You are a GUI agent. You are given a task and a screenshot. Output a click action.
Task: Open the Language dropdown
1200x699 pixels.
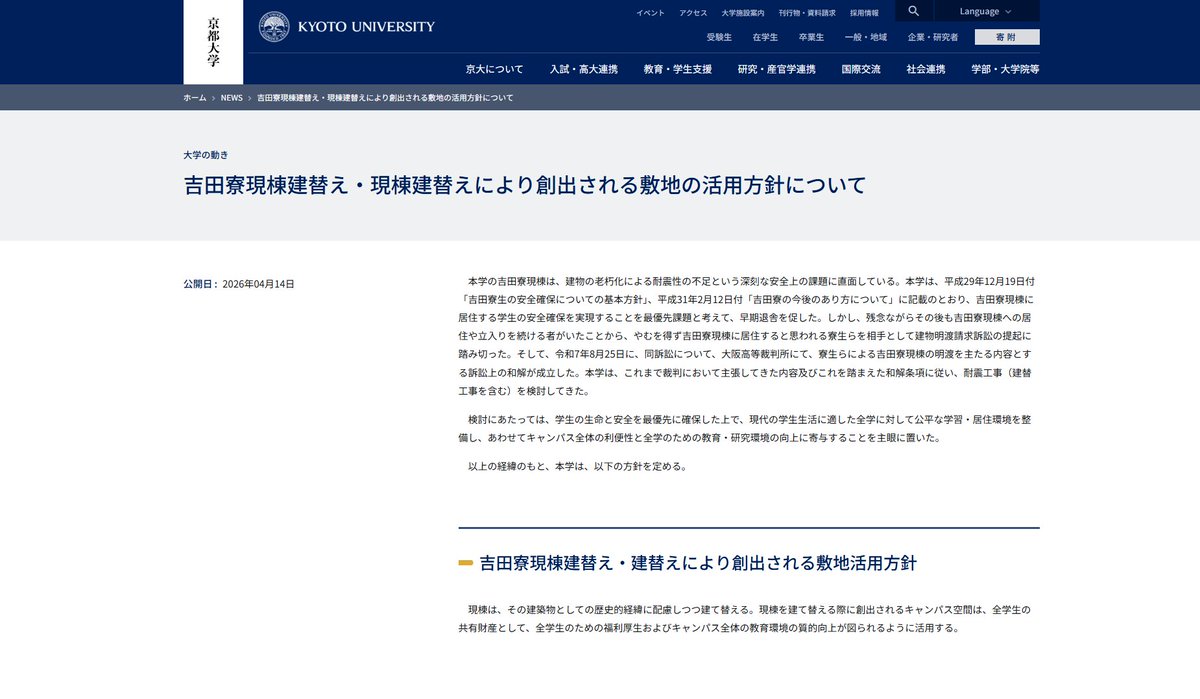(x=986, y=11)
